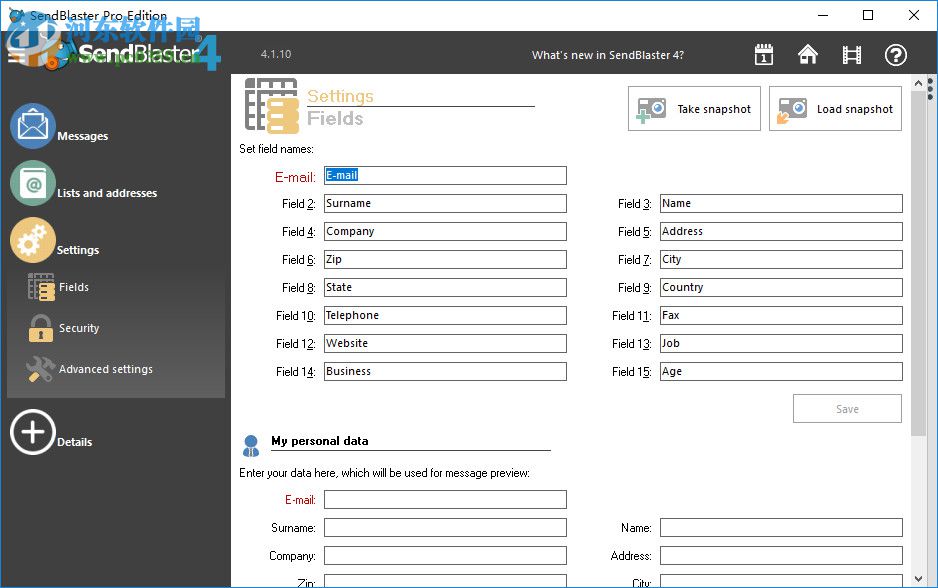This screenshot has height=588, width=938.
Task: Click the Load snapshot button
Action: (x=835, y=108)
